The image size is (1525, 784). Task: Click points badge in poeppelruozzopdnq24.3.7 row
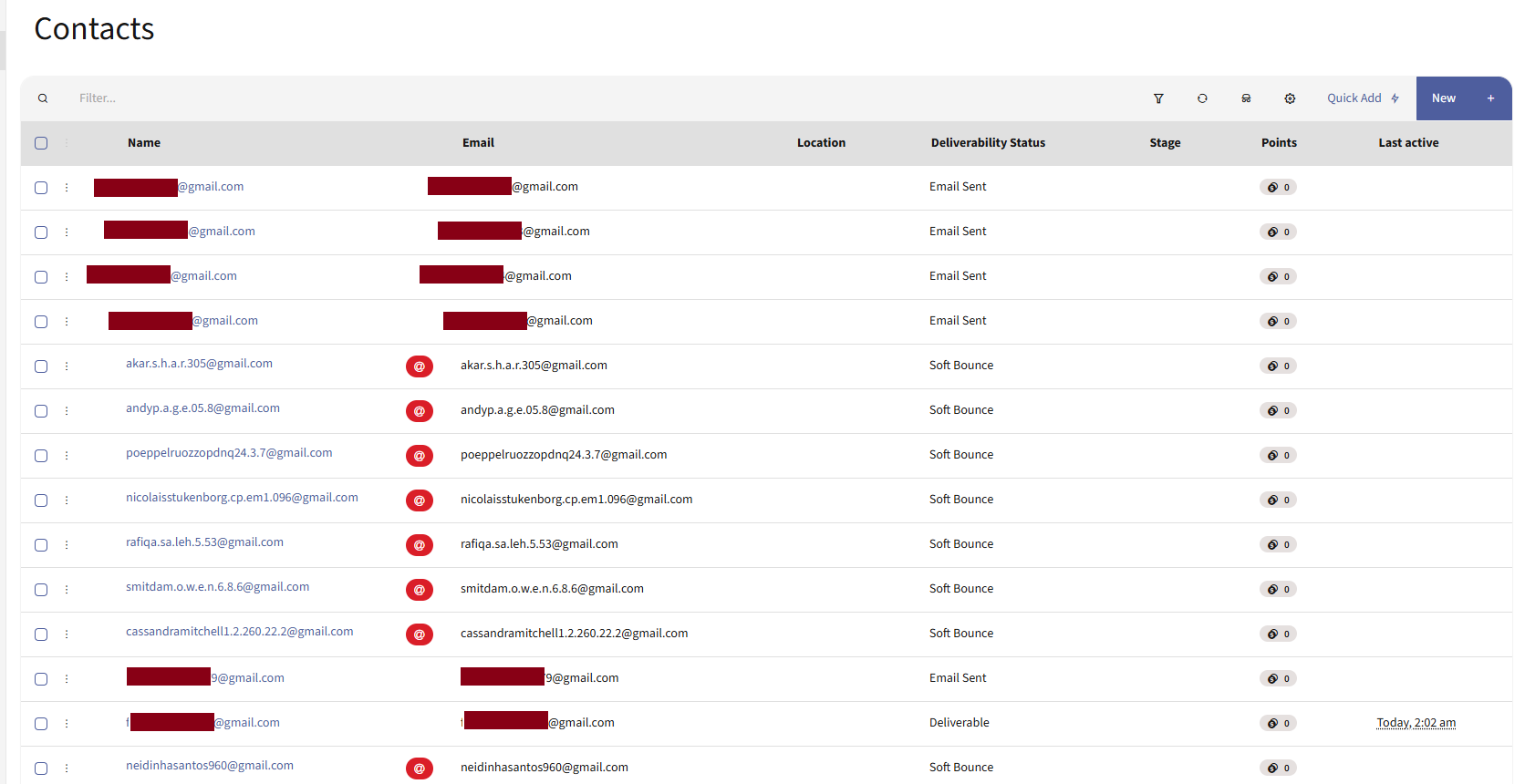[1278, 455]
